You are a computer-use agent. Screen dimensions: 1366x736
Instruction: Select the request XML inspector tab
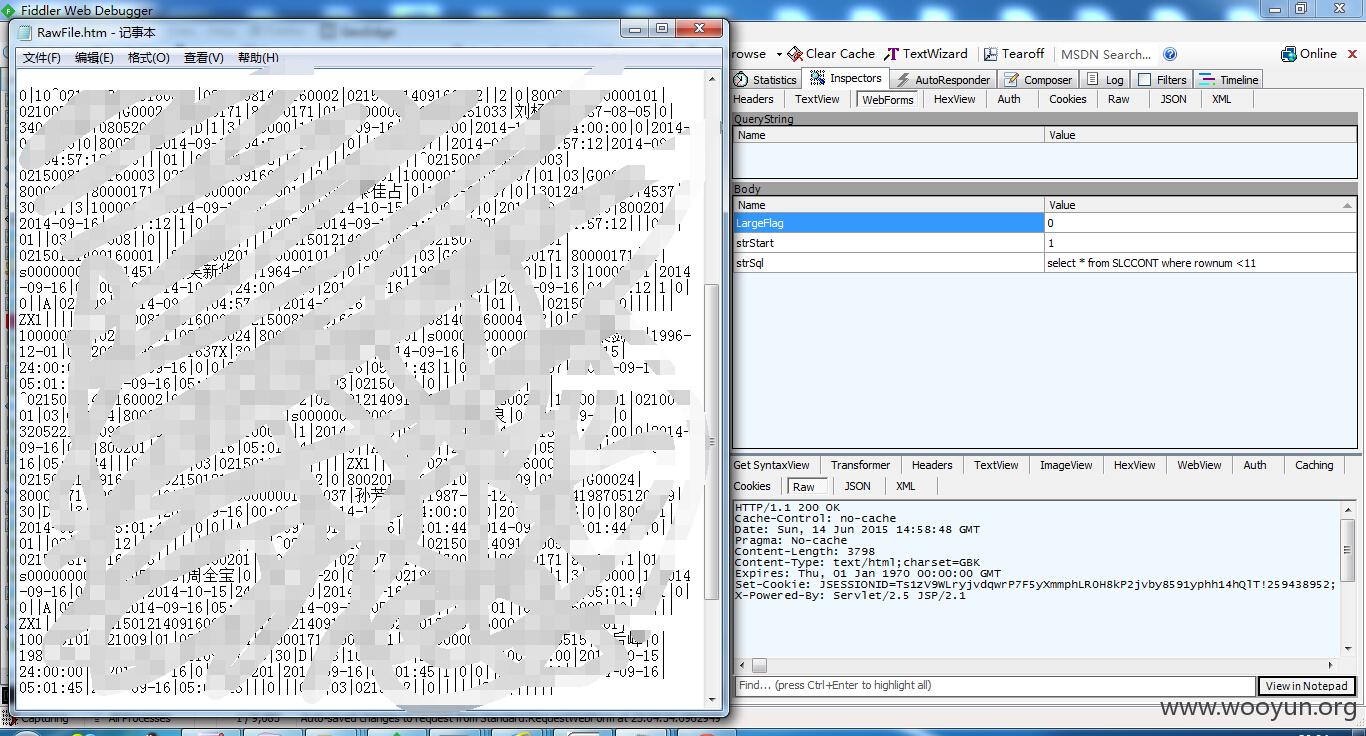(1221, 99)
